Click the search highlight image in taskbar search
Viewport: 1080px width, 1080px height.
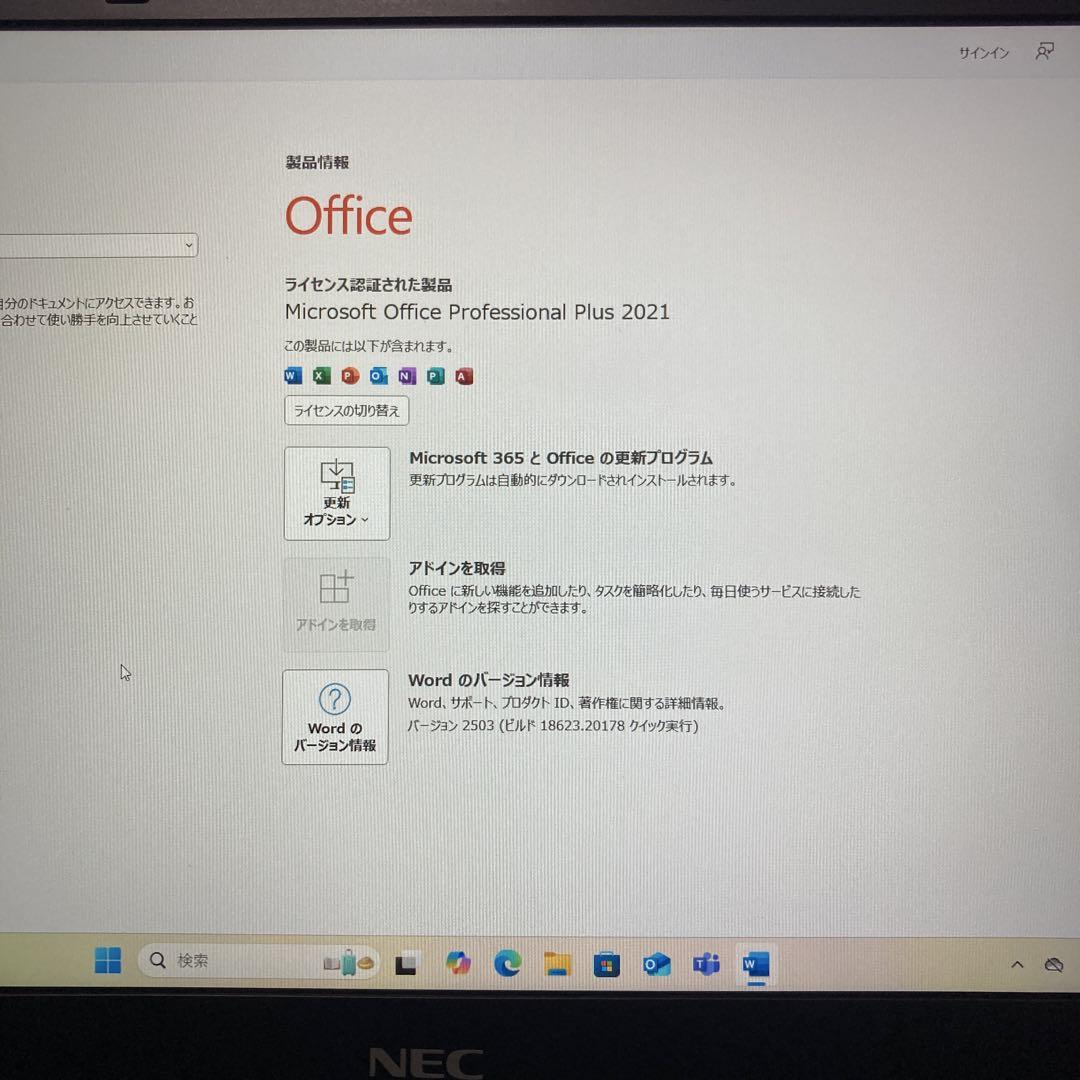[x=348, y=962]
